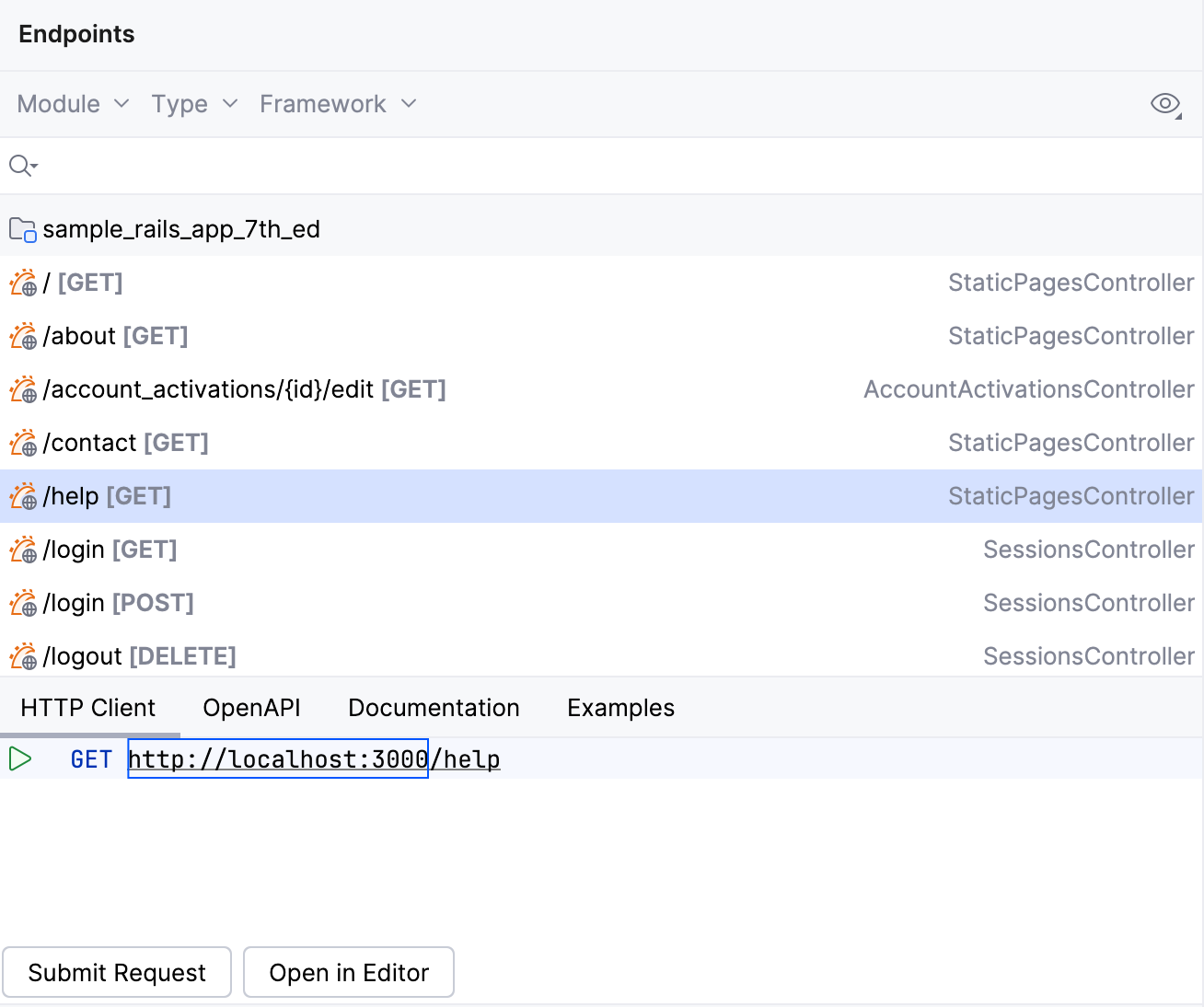Click the project icon beside sample_rails_app_7th_ed
Image resolution: width=1204 pixels, height=1007 pixels.
[x=20, y=229]
